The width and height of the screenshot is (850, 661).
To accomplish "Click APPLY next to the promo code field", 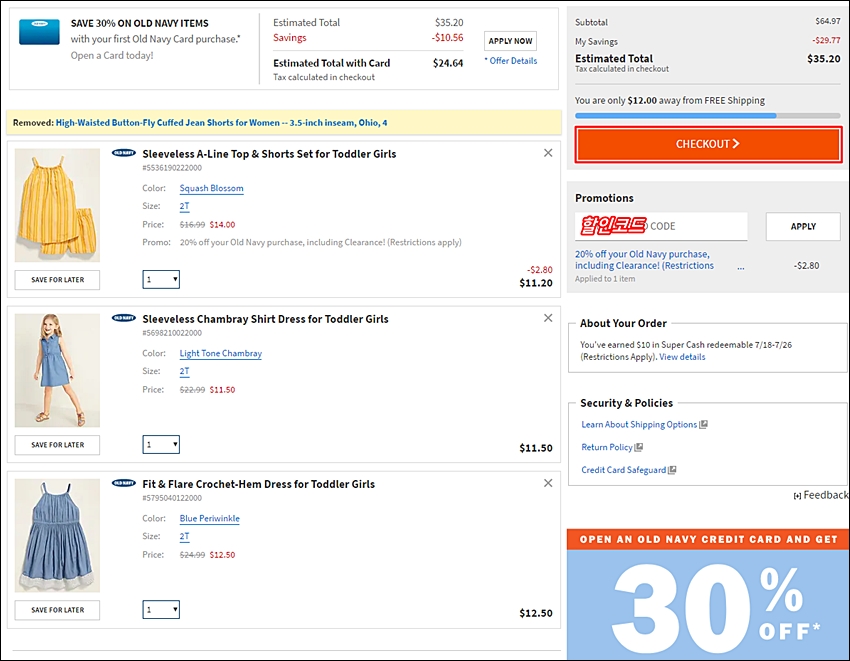I will click(x=803, y=226).
